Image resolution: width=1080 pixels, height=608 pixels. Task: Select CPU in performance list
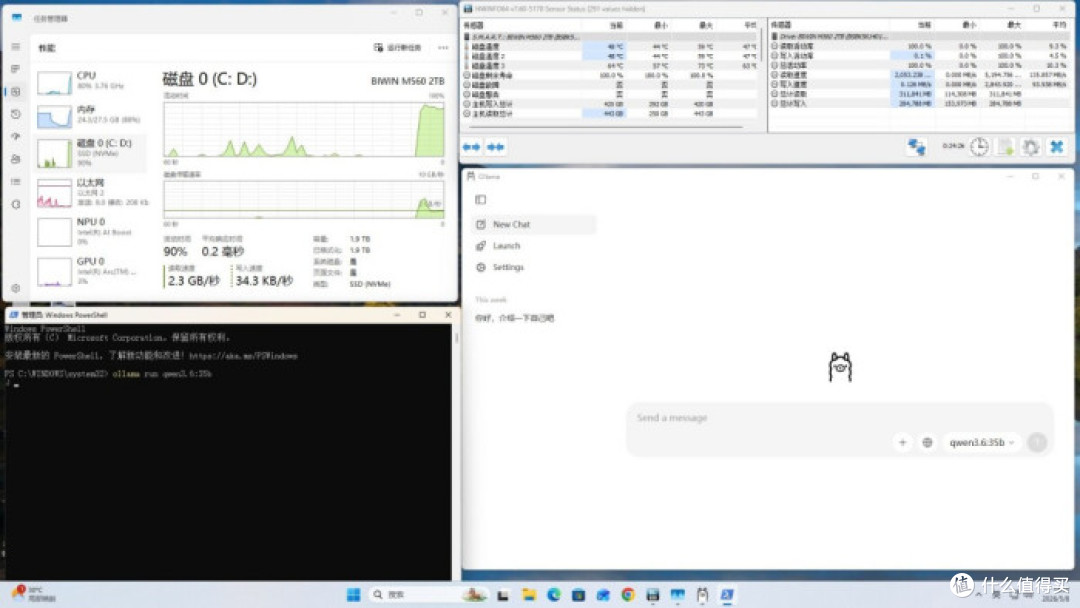tap(92, 81)
